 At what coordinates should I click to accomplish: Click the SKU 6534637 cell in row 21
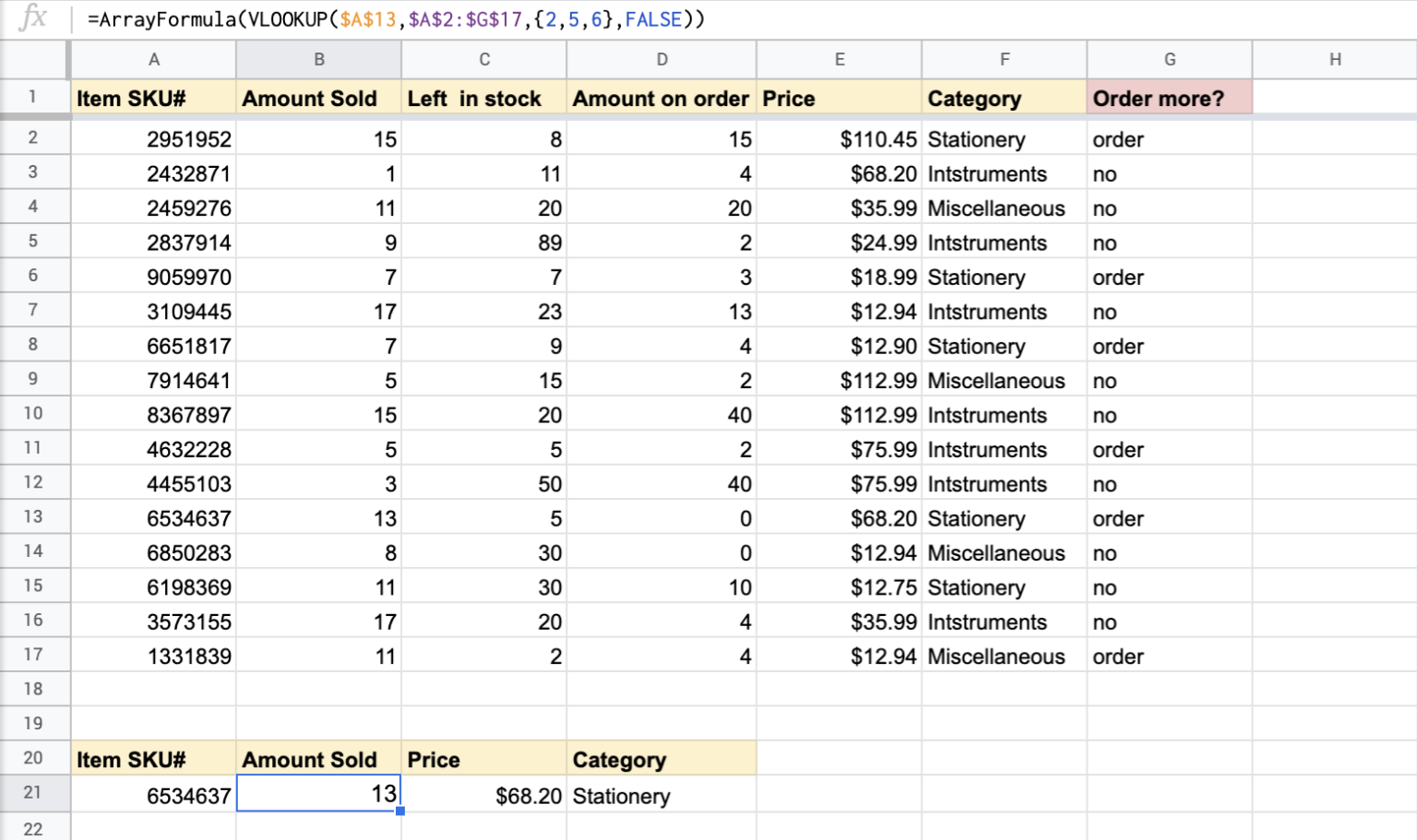[x=153, y=793]
